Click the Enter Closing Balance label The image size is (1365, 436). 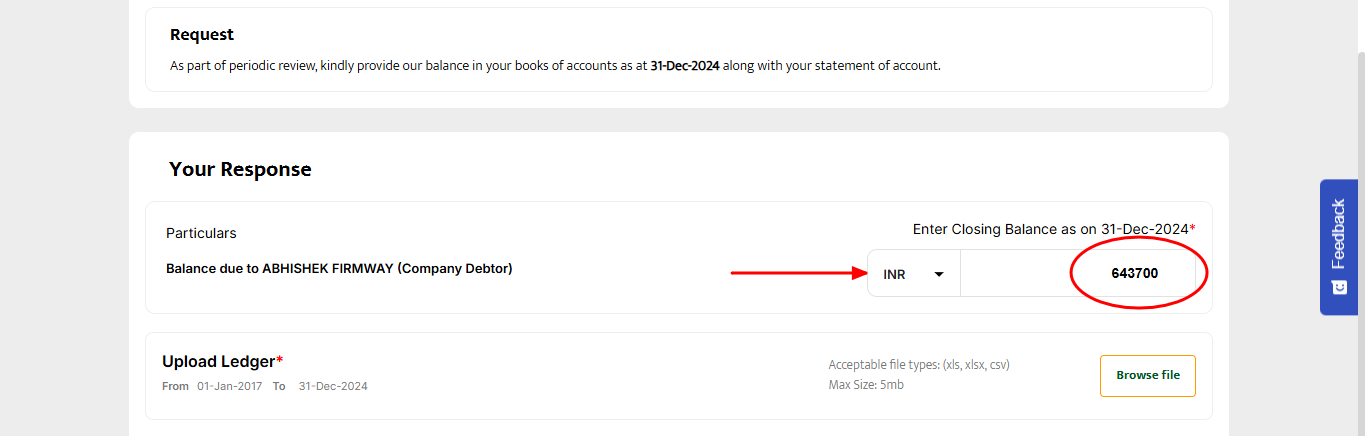pos(1050,229)
